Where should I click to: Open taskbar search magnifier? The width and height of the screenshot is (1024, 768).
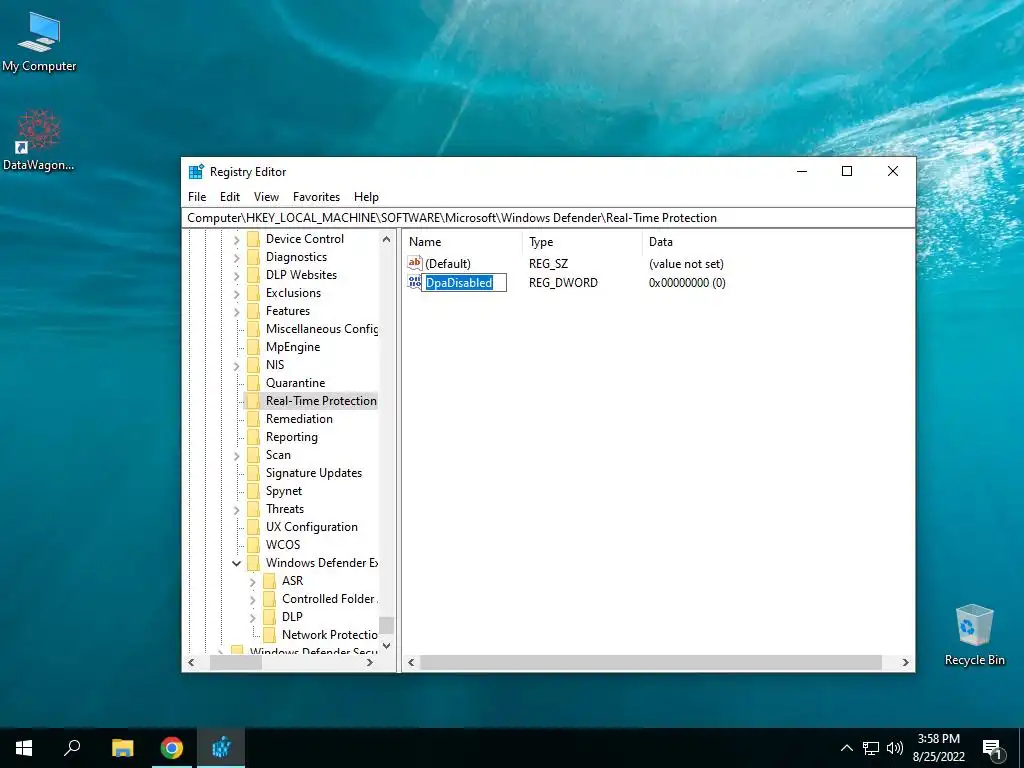coord(72,748)
